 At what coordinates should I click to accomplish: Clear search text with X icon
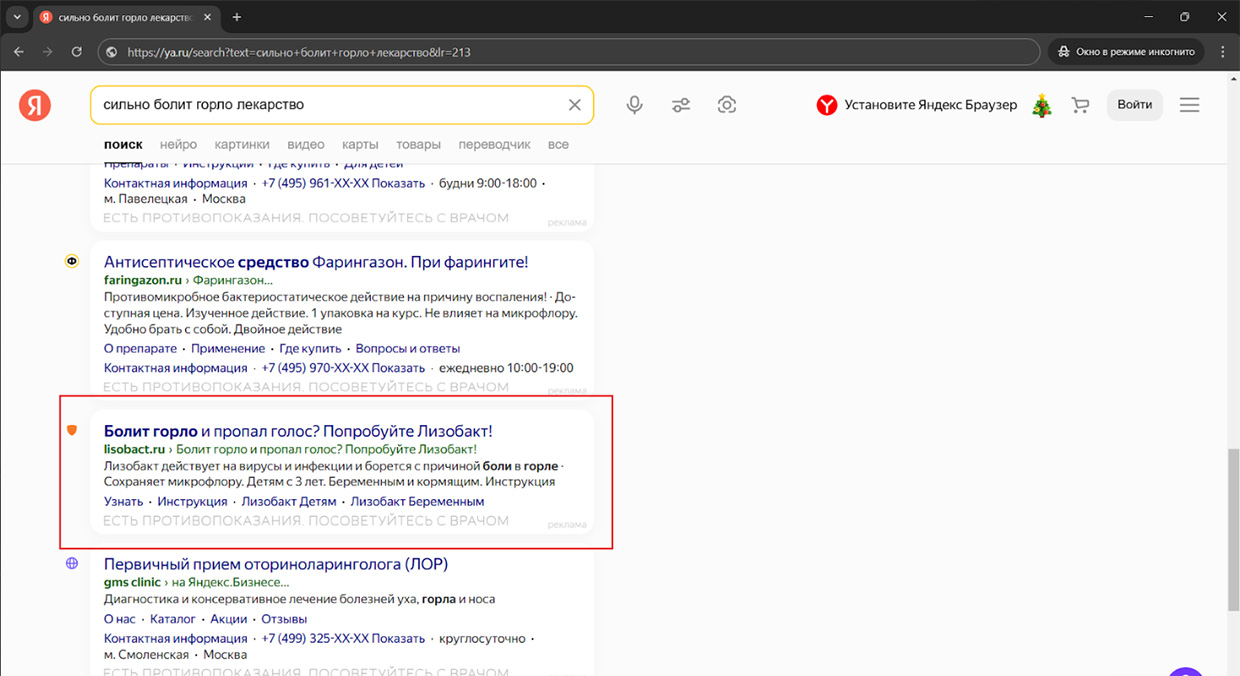pos(574,105)
